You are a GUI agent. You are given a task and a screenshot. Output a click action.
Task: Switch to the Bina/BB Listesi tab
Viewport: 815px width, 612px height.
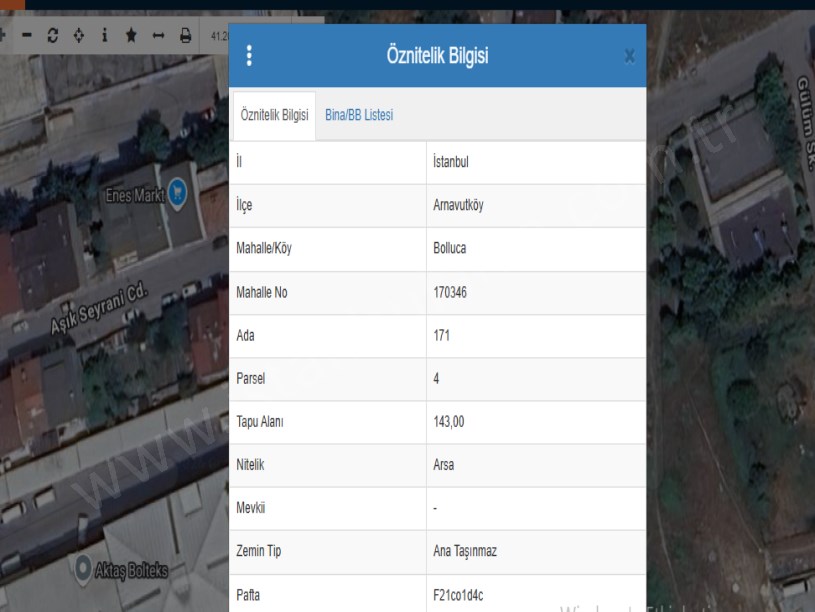coord(358,115)
